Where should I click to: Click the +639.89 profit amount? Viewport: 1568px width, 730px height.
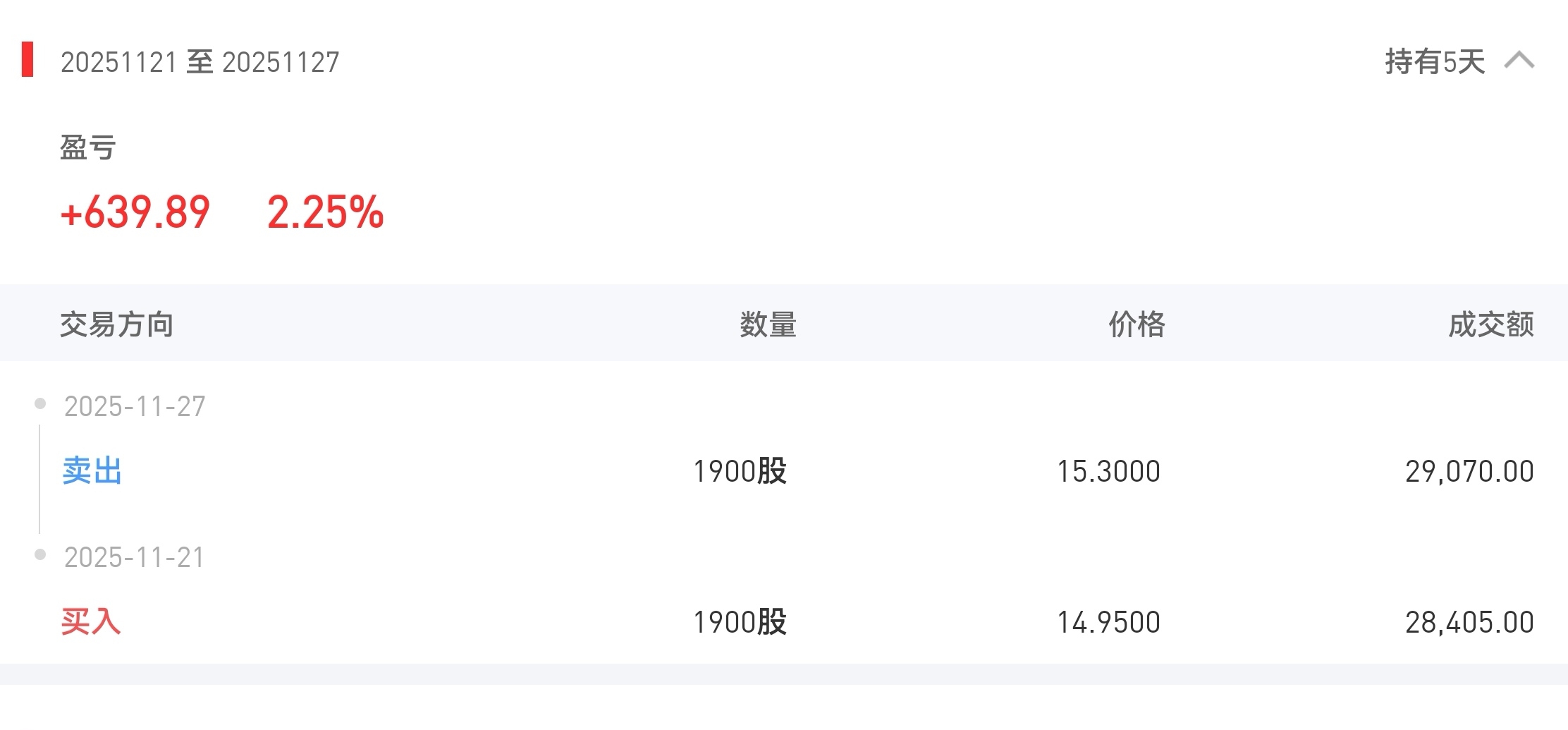[135, 212]
